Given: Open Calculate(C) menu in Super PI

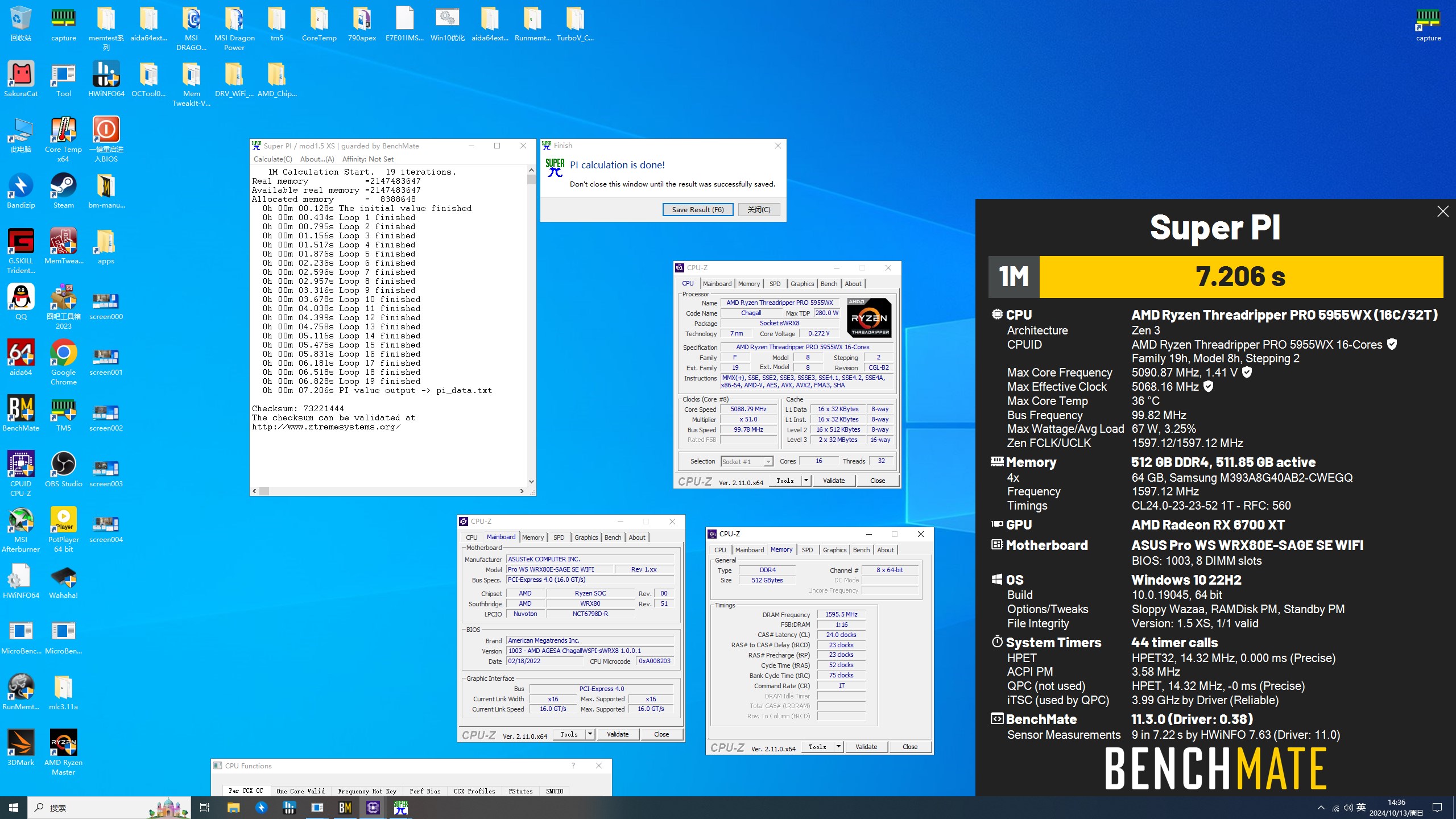Looking at the screenshot, I should click(x=273, y=159).
